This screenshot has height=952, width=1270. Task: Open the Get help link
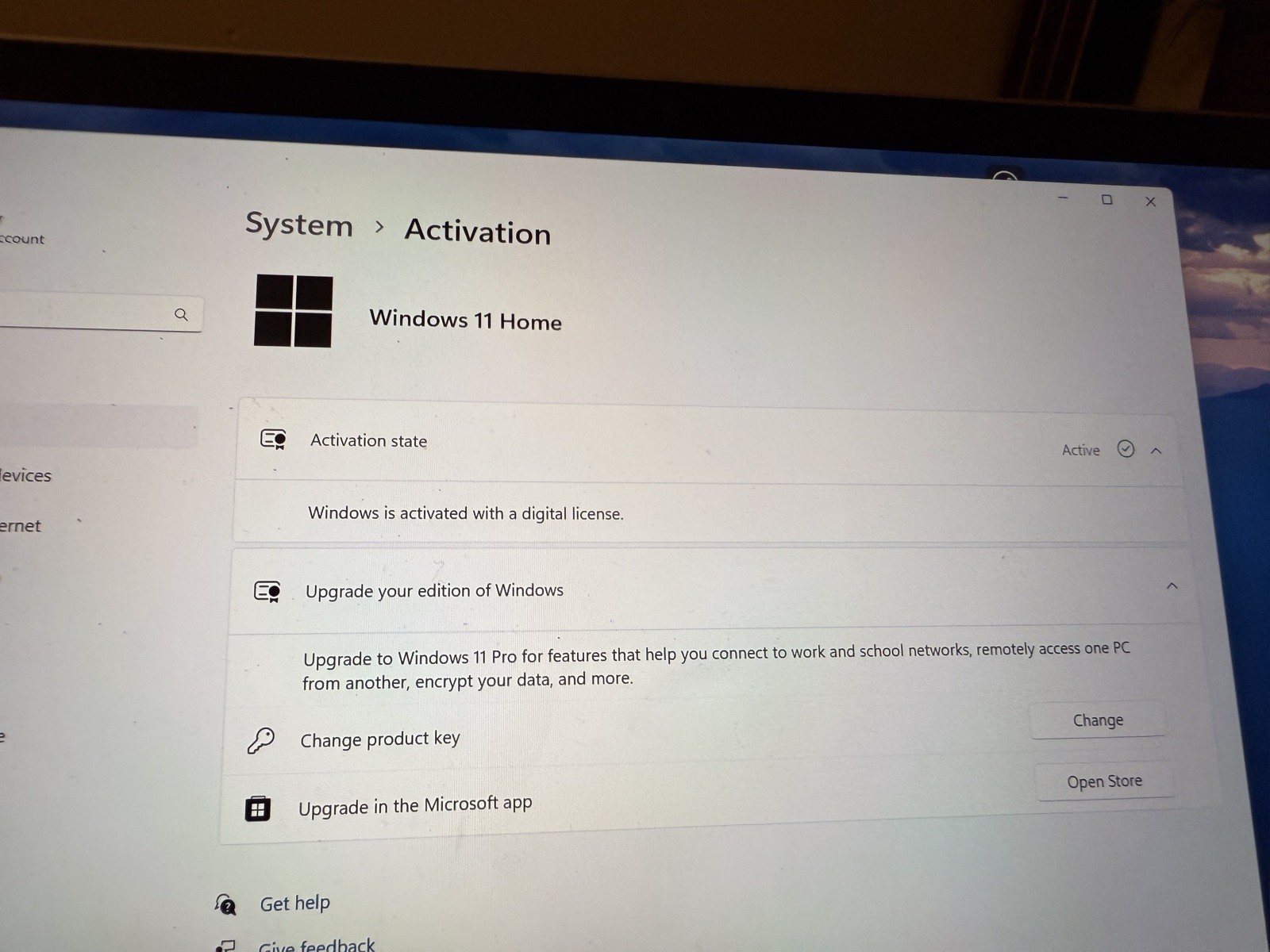295,904
